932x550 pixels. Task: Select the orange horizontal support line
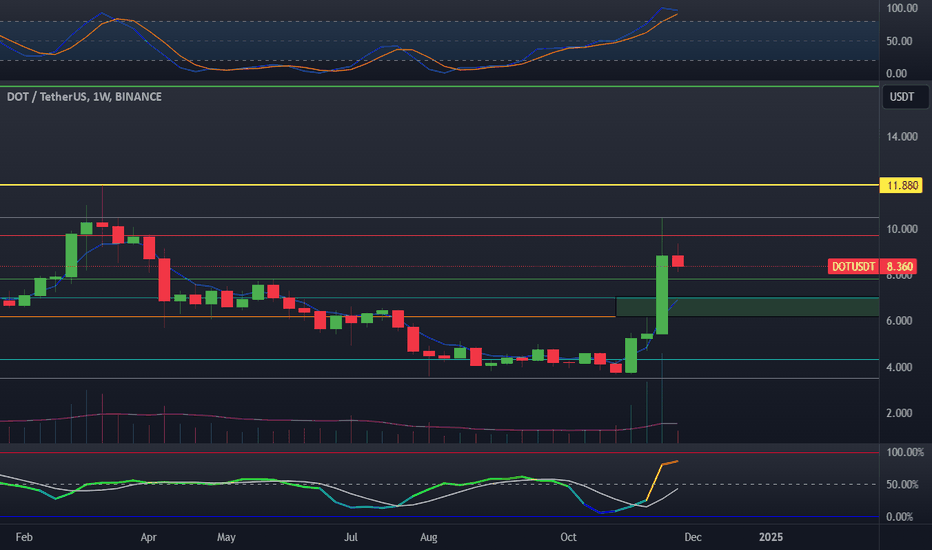308,316
